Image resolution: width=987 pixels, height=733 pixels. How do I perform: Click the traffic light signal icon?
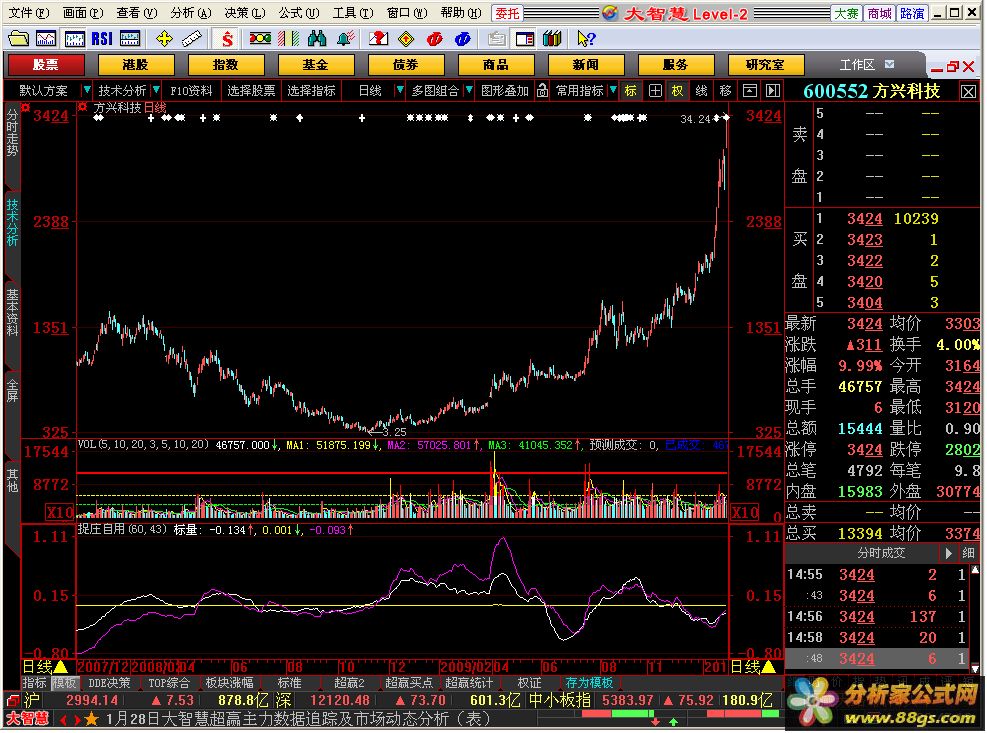[260, 39]
